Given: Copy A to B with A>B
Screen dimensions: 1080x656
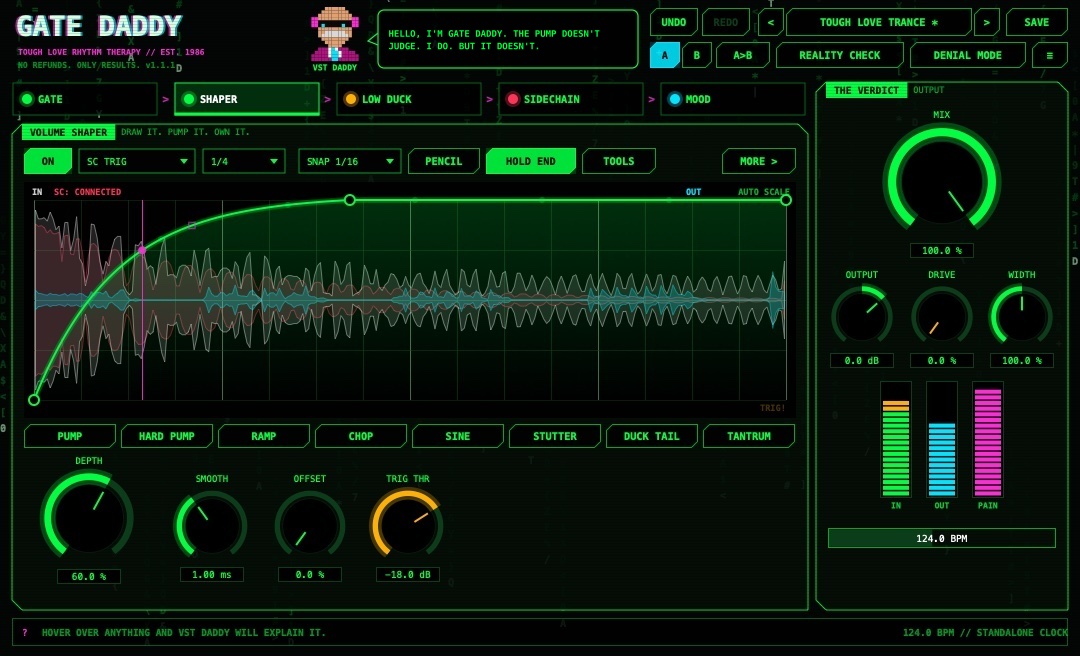Looking at the screenshot, I should click(x=742, y=55).
